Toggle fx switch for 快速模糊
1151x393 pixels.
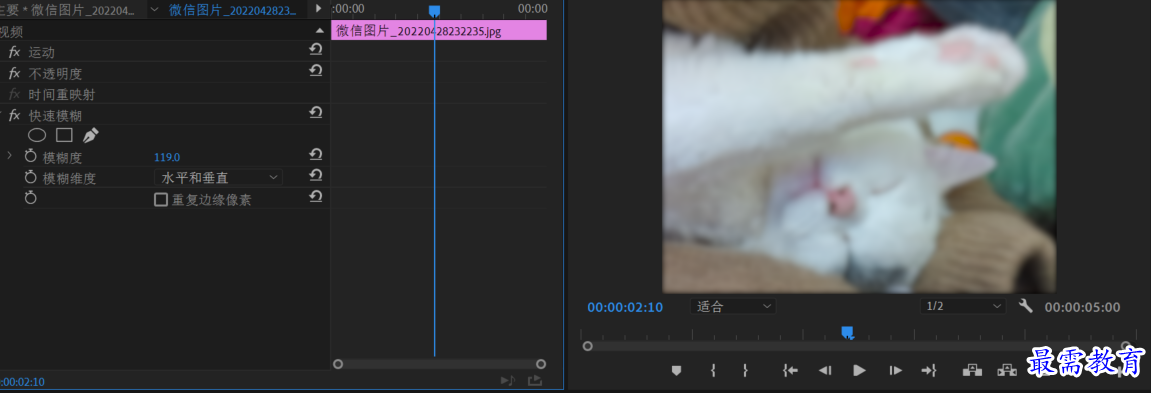pos(15,115)
